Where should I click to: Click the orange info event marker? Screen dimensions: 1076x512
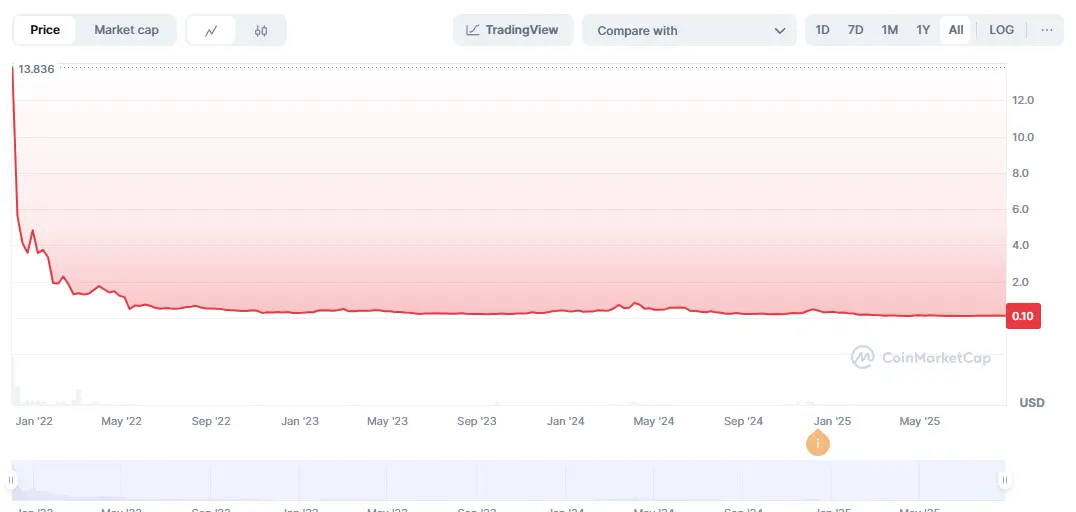pyautogui.click(x=818, y=443)
